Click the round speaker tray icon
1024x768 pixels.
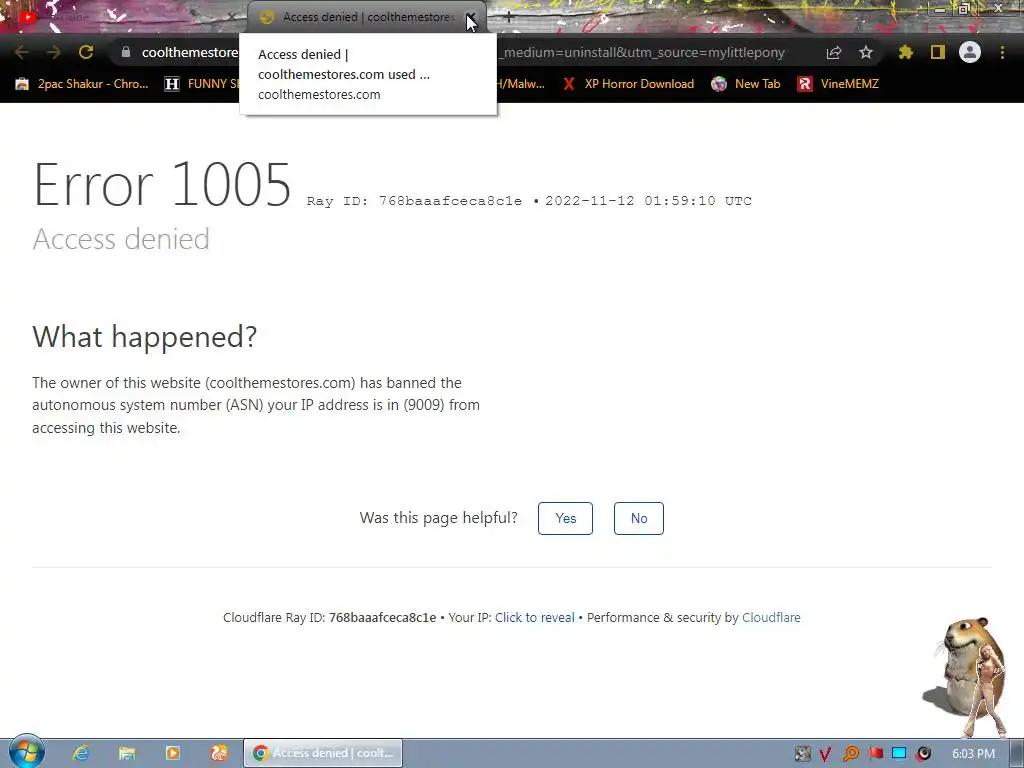tap(923, 754)
